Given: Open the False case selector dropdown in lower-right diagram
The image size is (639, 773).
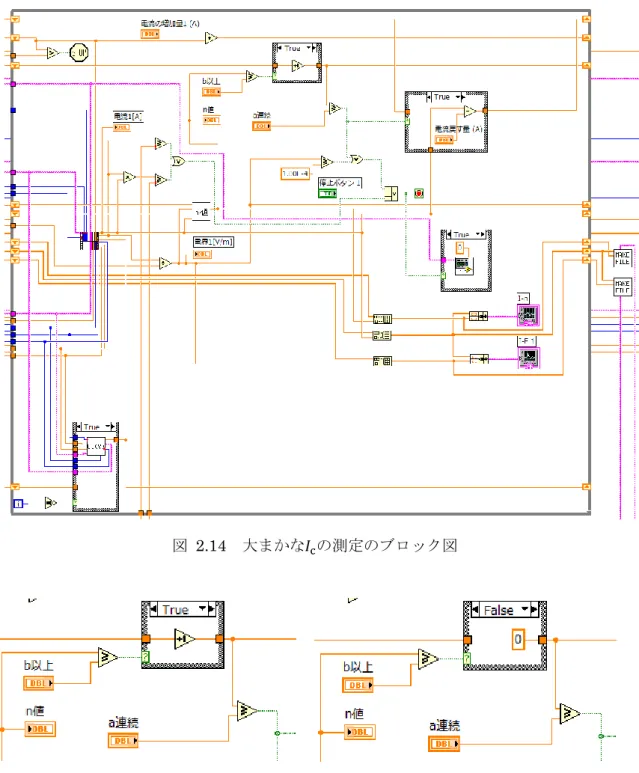Looking at the screenshot, I should pyautogui.click(x=525, y=609).
